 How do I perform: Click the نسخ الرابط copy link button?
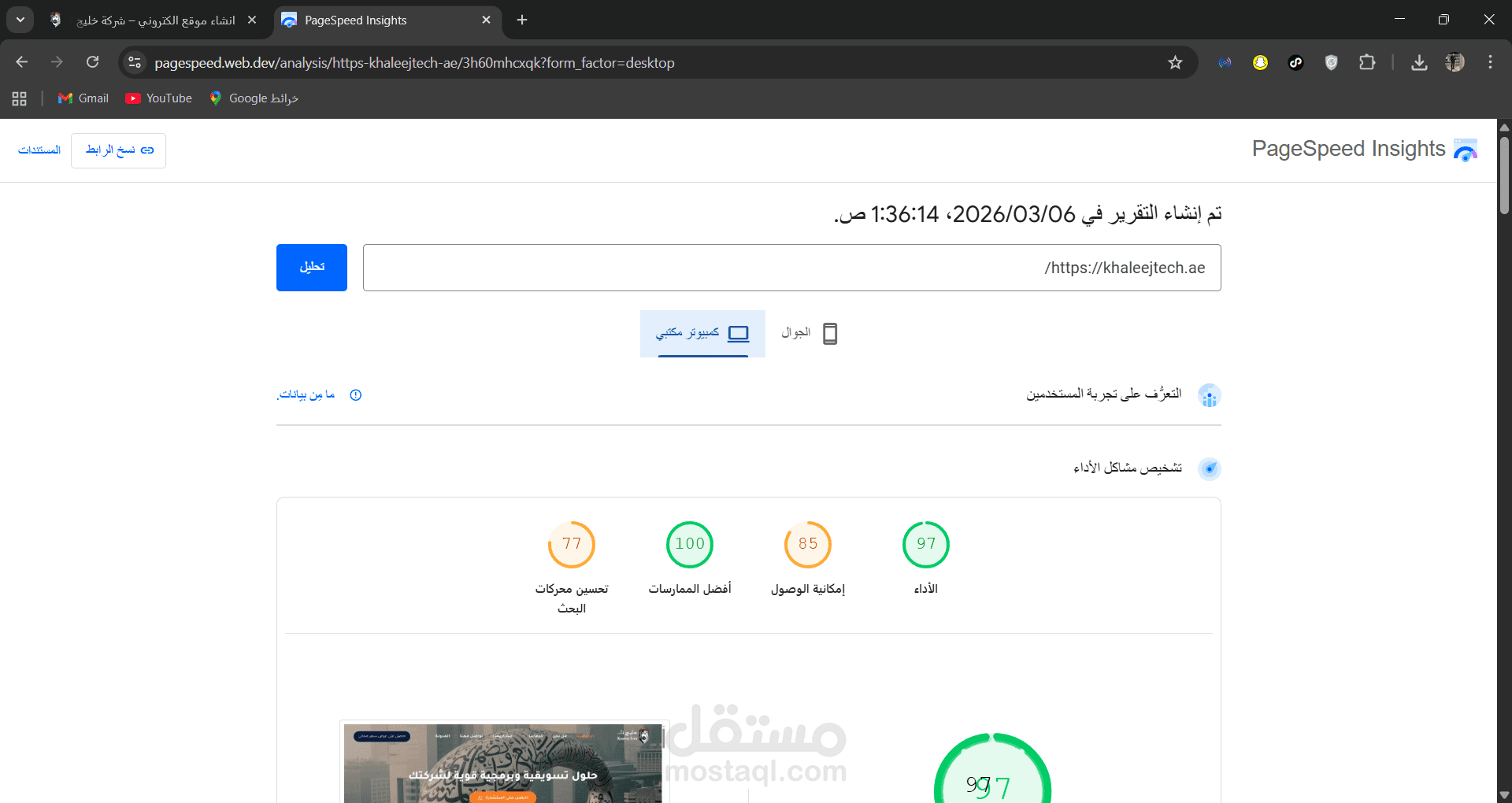point(118,150)
